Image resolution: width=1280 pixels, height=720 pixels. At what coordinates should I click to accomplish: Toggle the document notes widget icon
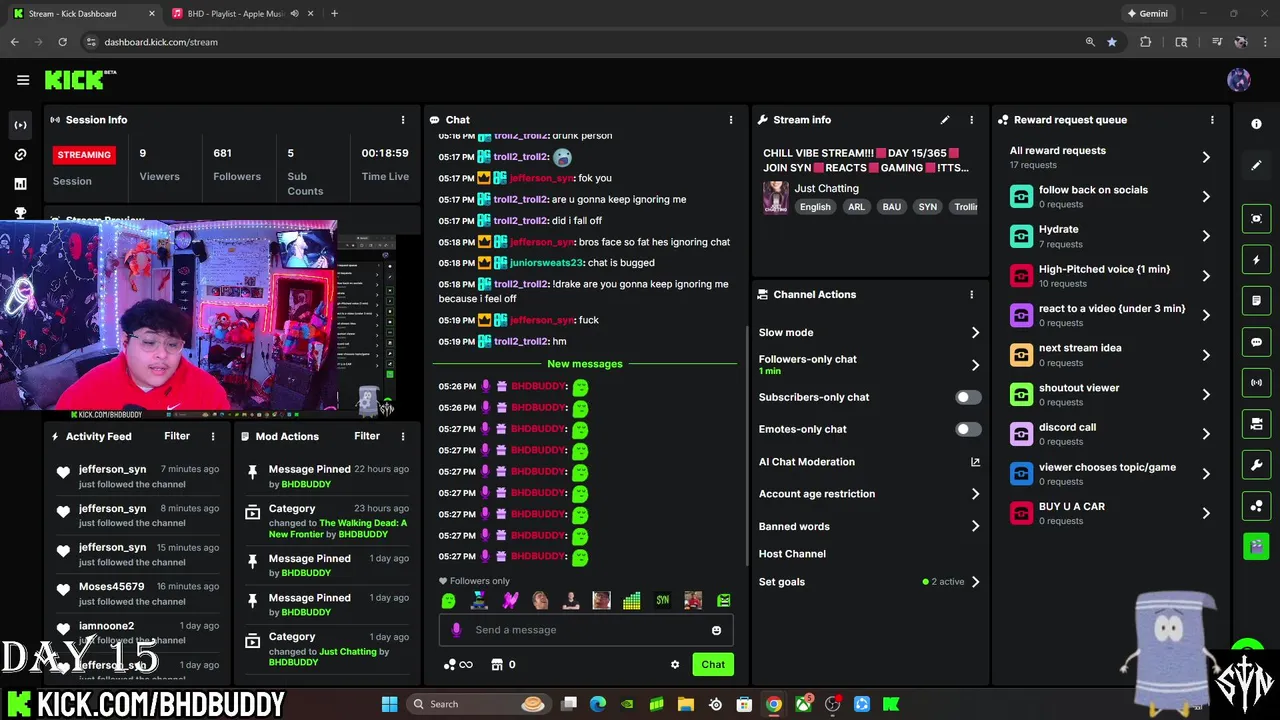(1256, 301)
